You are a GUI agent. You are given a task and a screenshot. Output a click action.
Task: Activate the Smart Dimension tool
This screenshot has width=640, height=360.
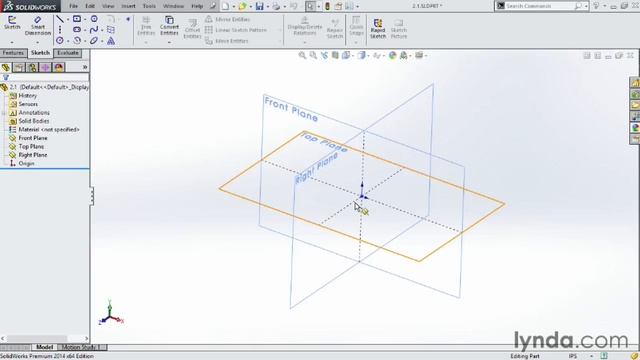38,26
